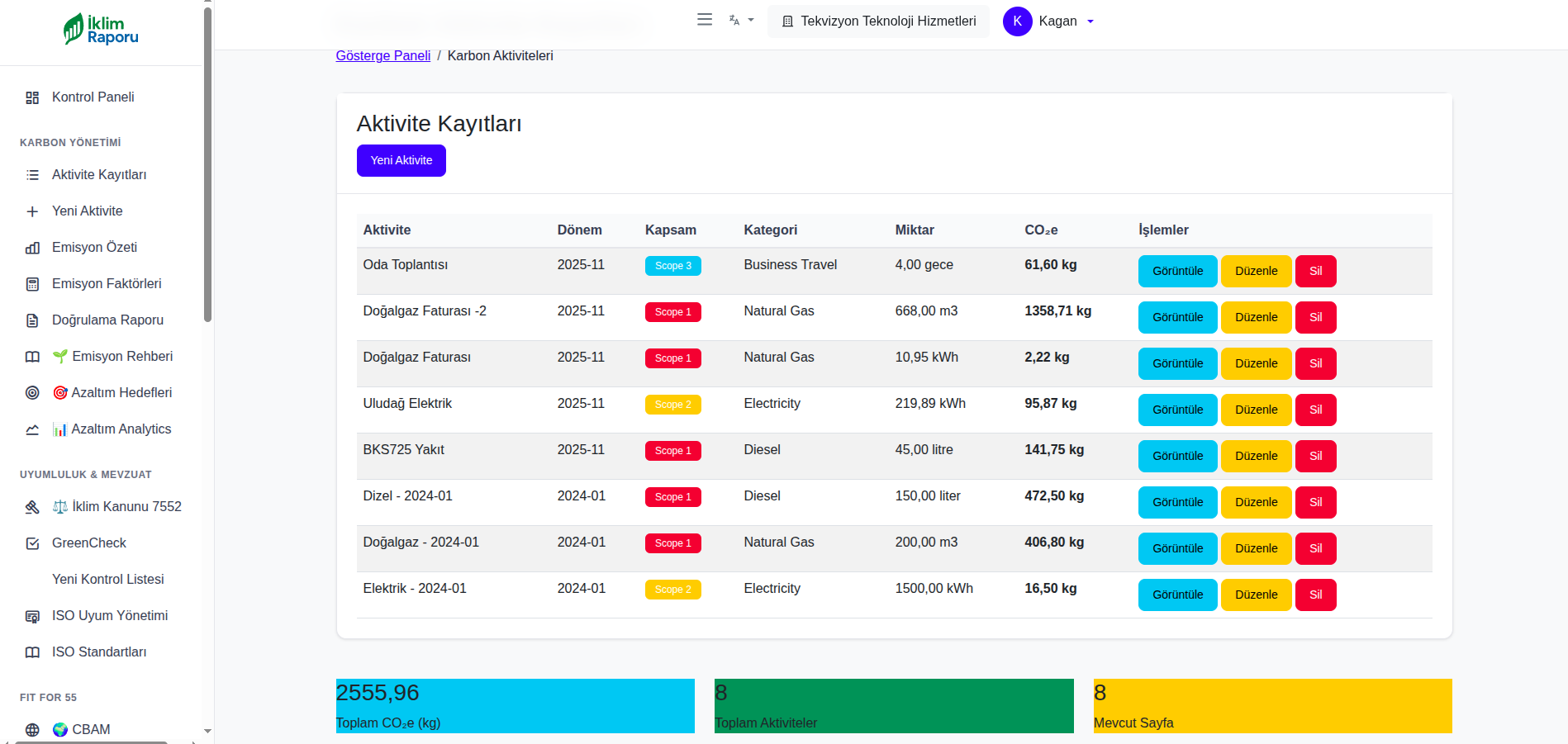The image size is (1568, 744).
Task: Open Aktivite Kayıtları in the sidebar
Action: [99, 175]
